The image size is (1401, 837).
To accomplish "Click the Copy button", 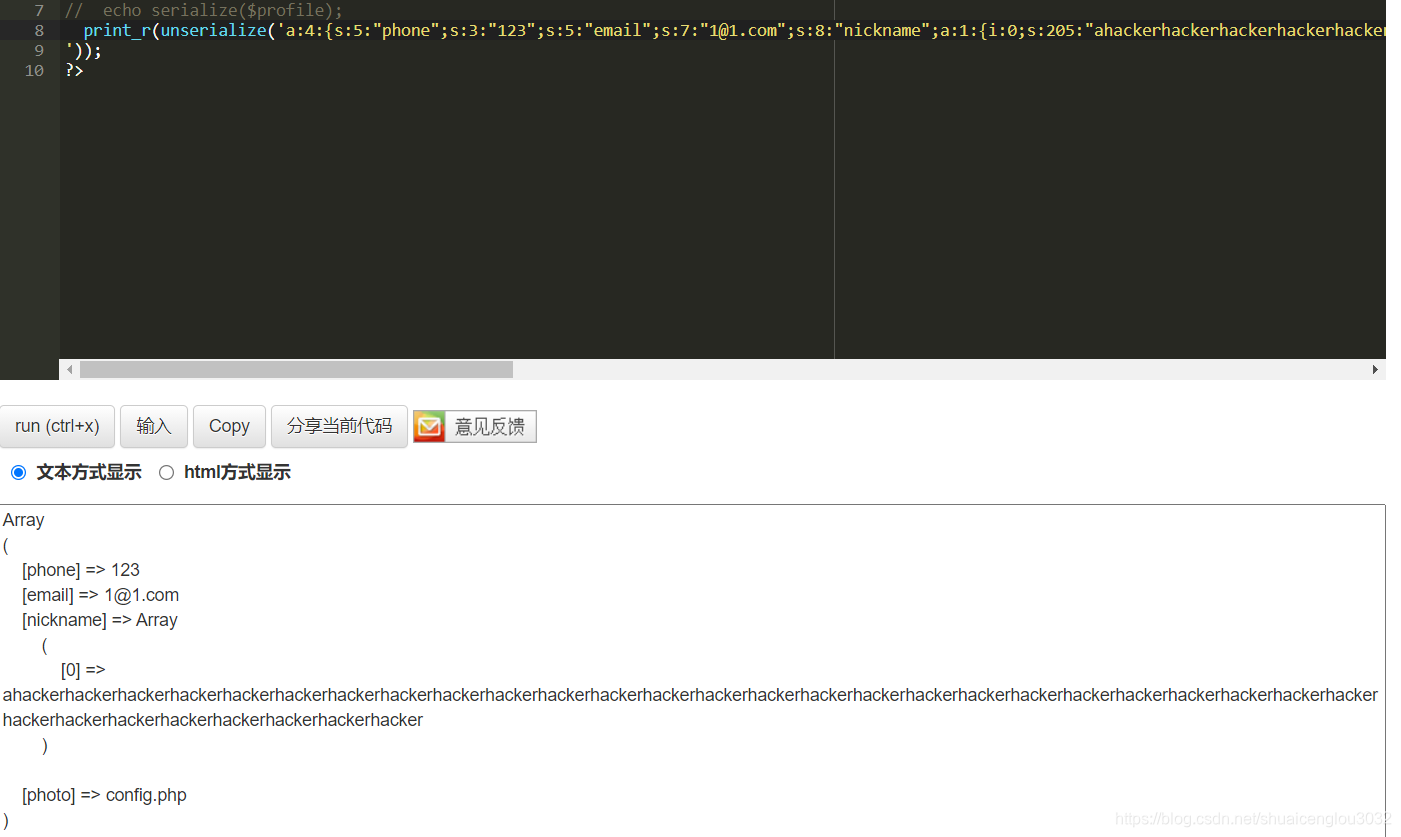I will [229, 426].
